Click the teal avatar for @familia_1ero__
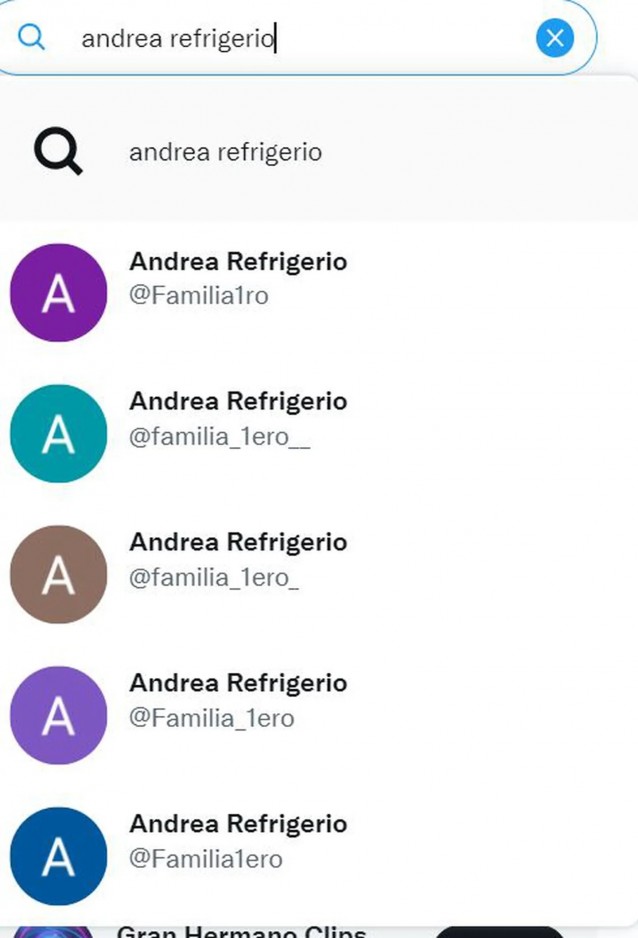Viewport: 638px width, 938px height. (x=58, y=433)
